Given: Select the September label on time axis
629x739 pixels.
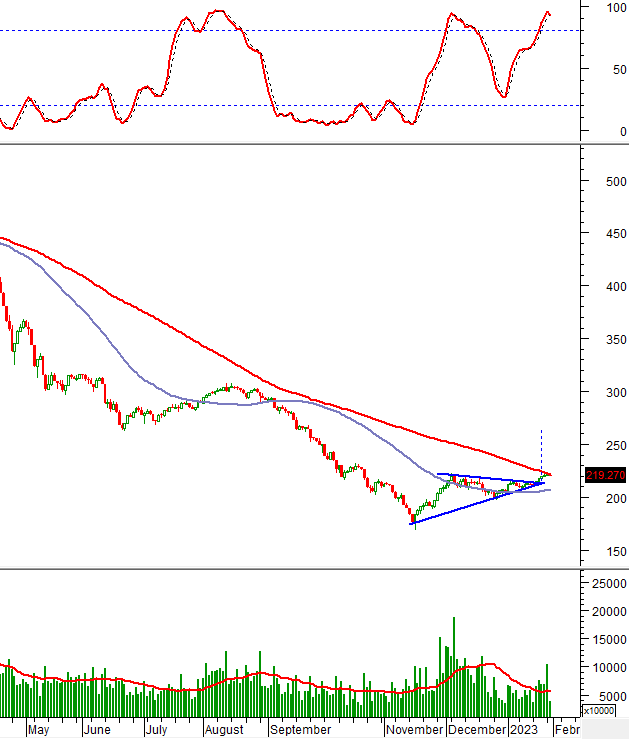Looking at the screenshot, I should tap(300, 730).
